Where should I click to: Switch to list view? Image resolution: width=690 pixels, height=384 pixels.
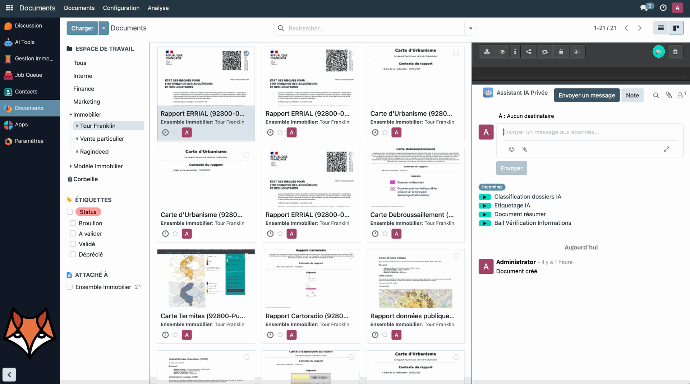661,28
